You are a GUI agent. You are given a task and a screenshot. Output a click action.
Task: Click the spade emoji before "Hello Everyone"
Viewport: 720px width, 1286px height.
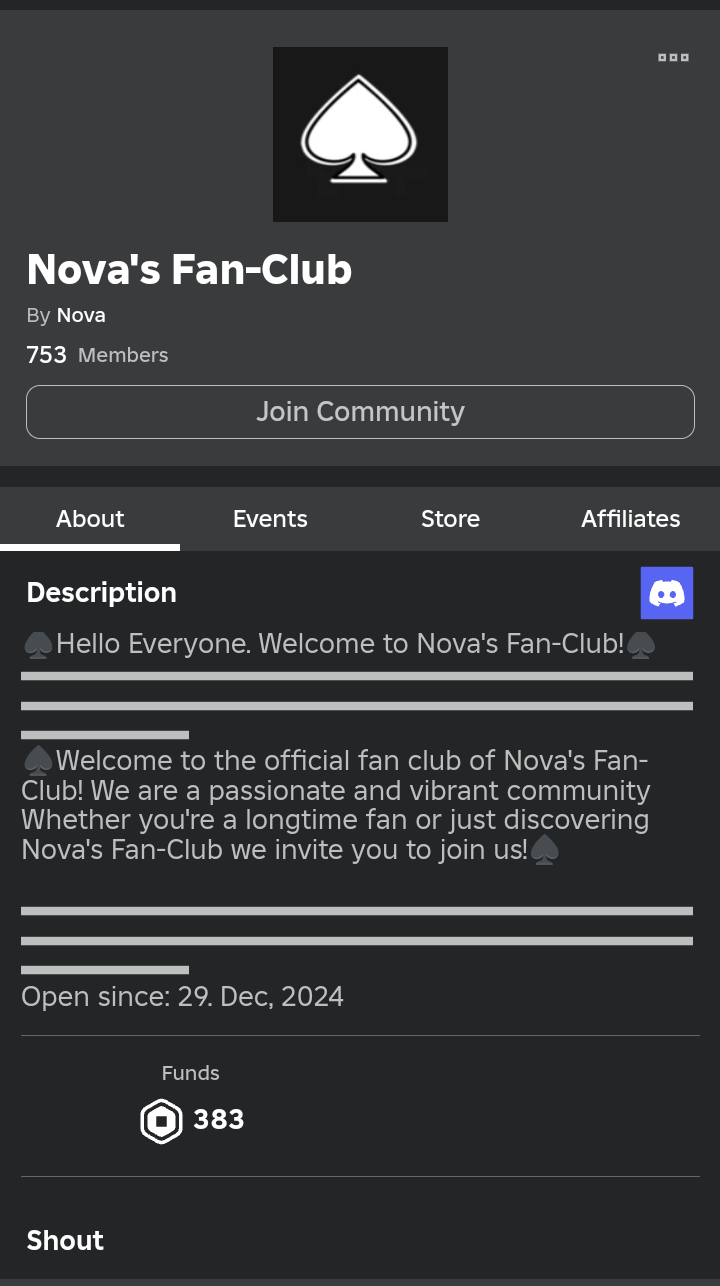click(38, 645)
